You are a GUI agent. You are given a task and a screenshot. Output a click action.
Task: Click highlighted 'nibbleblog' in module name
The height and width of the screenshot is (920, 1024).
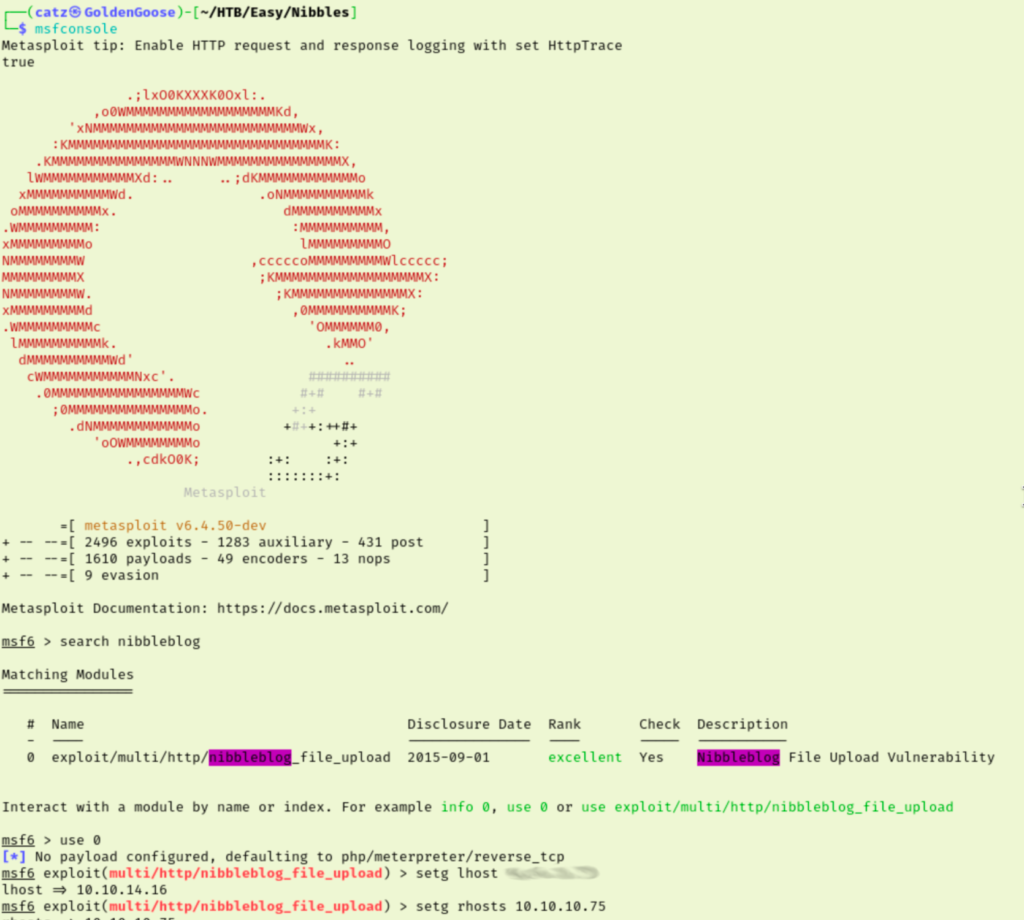click(250, 757)
